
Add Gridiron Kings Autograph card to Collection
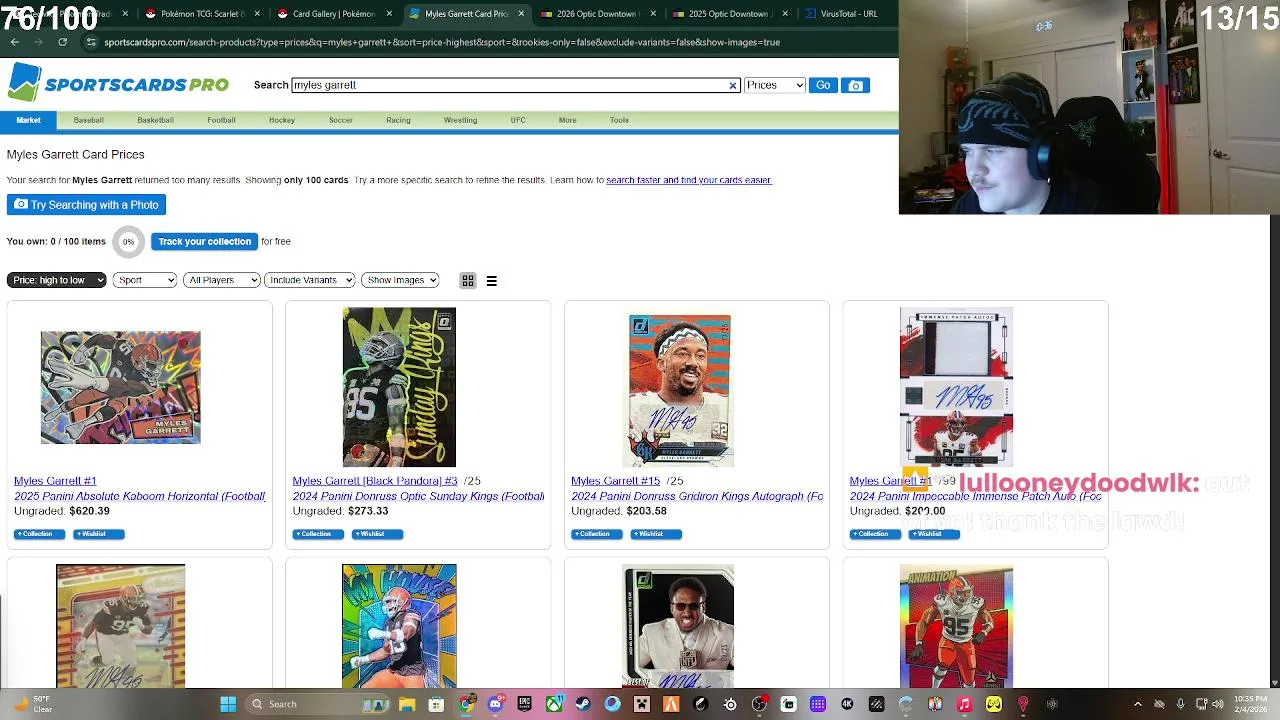point(596,534)
